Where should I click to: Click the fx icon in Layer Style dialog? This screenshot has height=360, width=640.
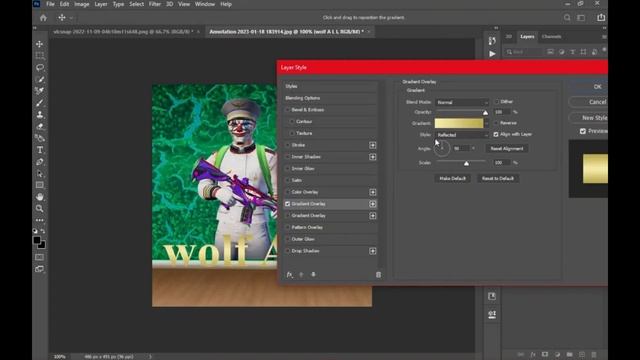[x=289, y=275]
